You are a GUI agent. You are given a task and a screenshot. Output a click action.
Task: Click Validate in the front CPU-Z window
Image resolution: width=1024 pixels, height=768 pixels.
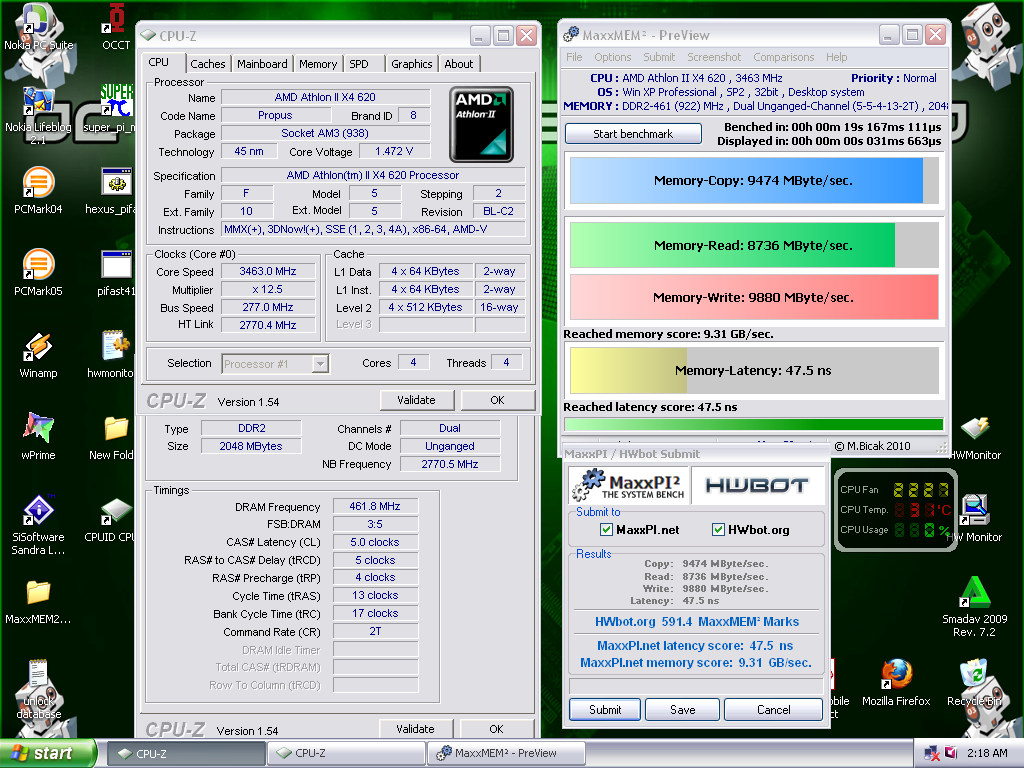pyautogui.click(x=416, y=400)
